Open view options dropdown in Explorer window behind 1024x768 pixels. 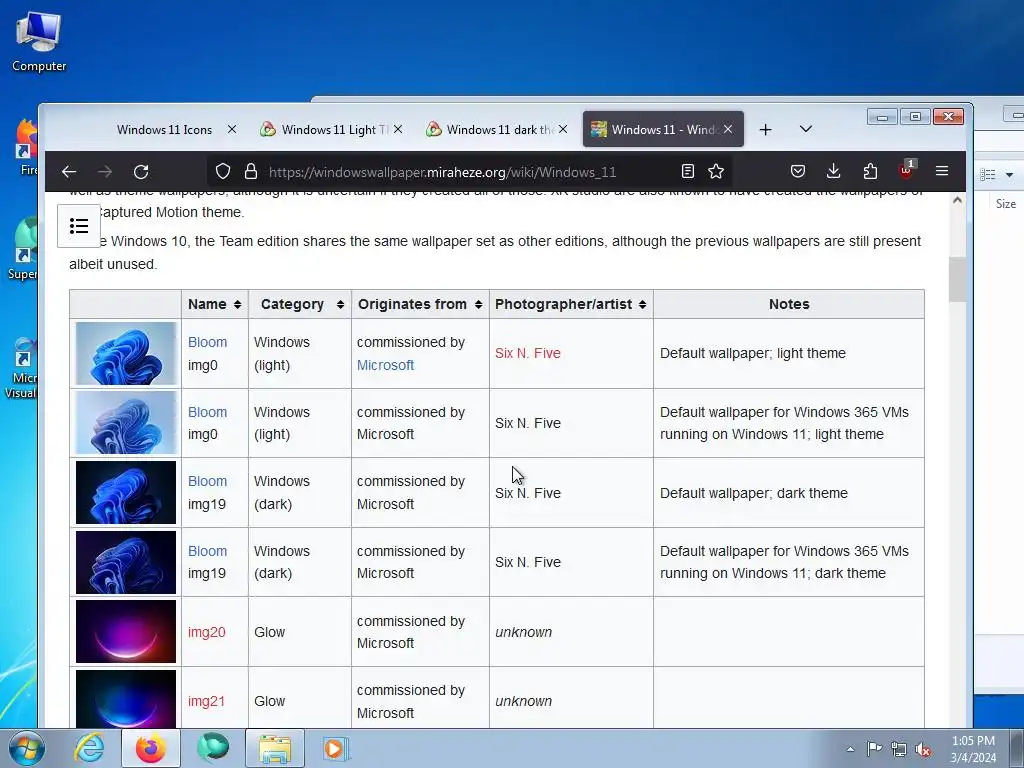point(1010,174)
